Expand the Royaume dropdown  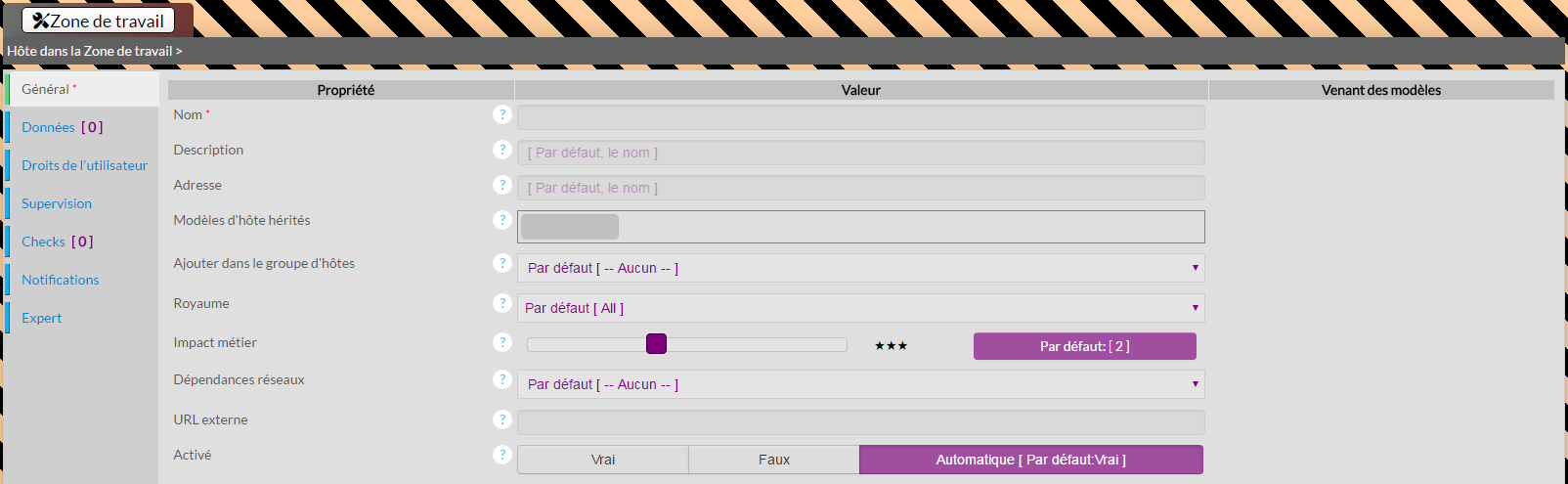860,308
